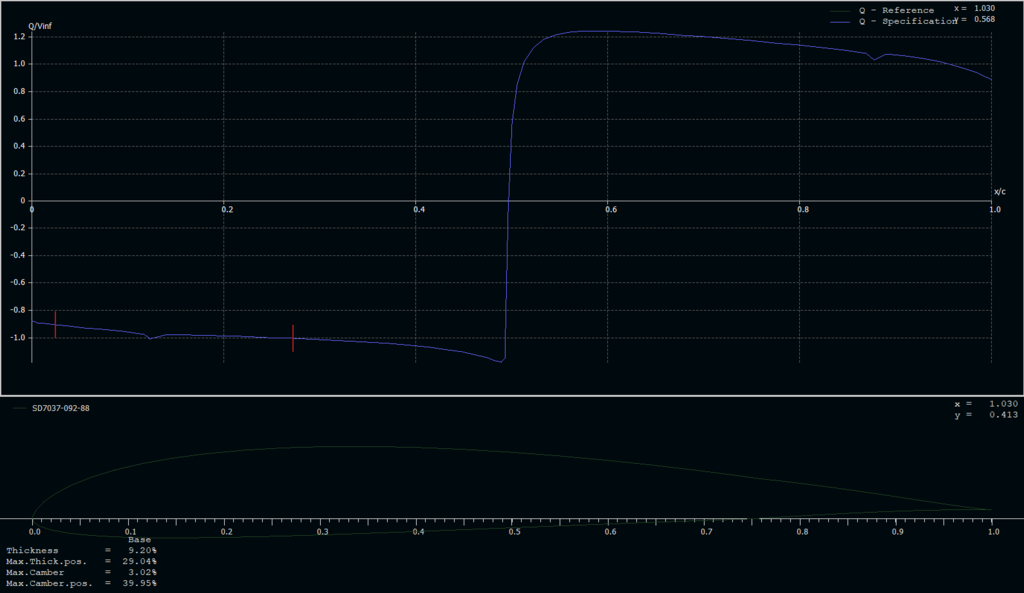Viewport: 1024px width, 593px height.
Task: Click the x/c axis label
Action: pos(999,191)
